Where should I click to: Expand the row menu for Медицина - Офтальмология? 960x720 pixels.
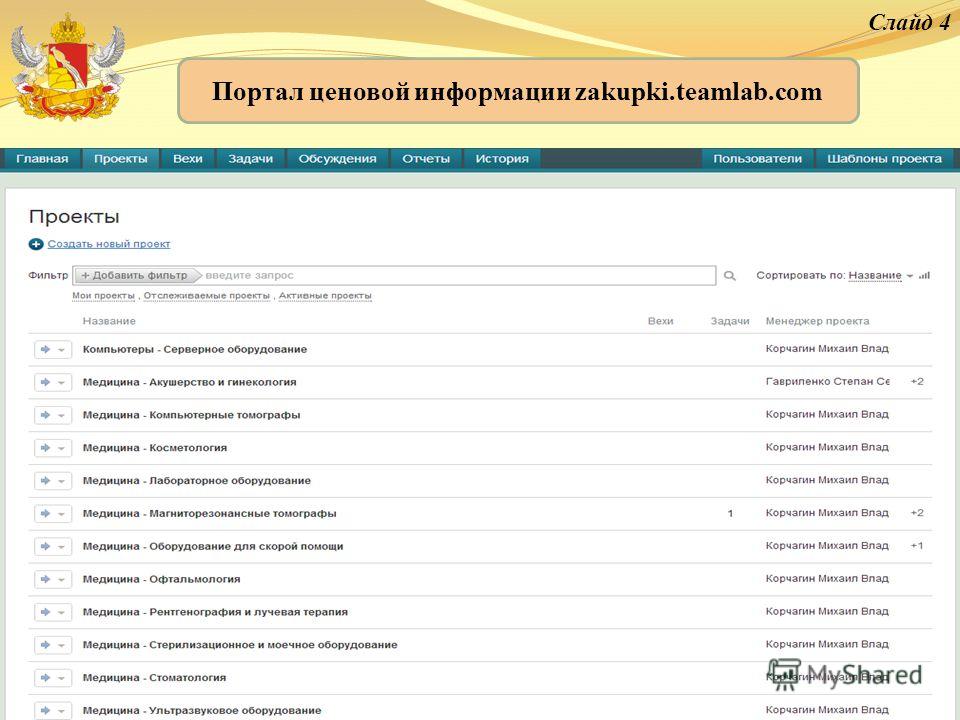tap(61, 580)
